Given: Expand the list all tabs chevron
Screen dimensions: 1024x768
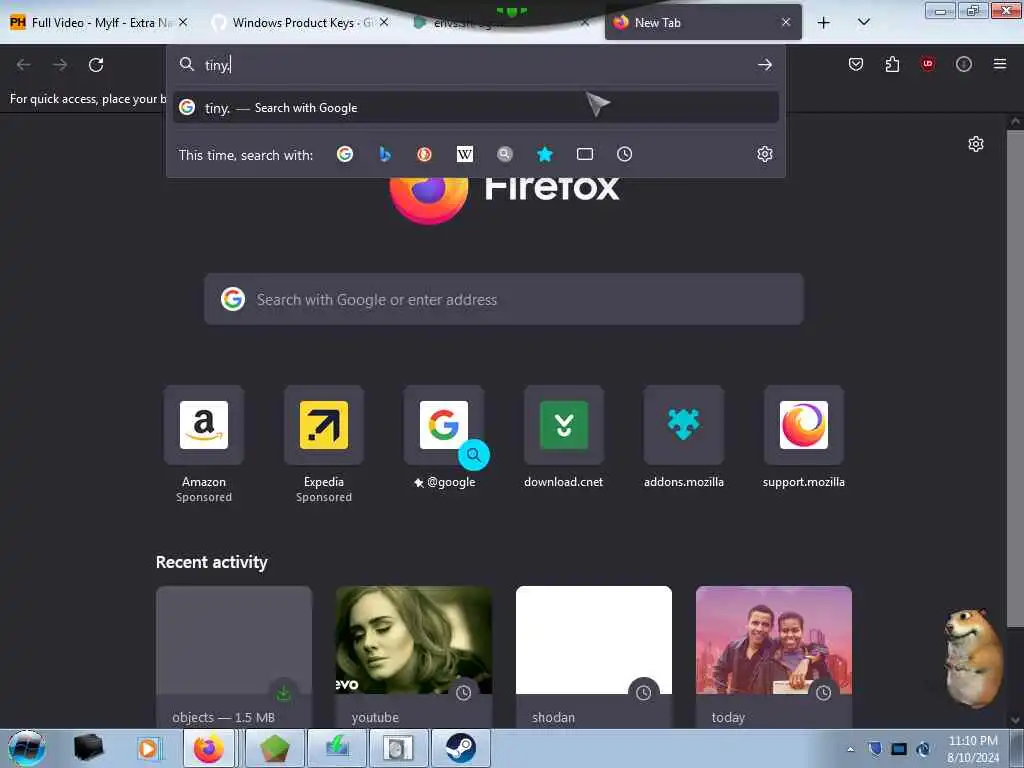Looking at the screenshot, I should click(863, 22).
